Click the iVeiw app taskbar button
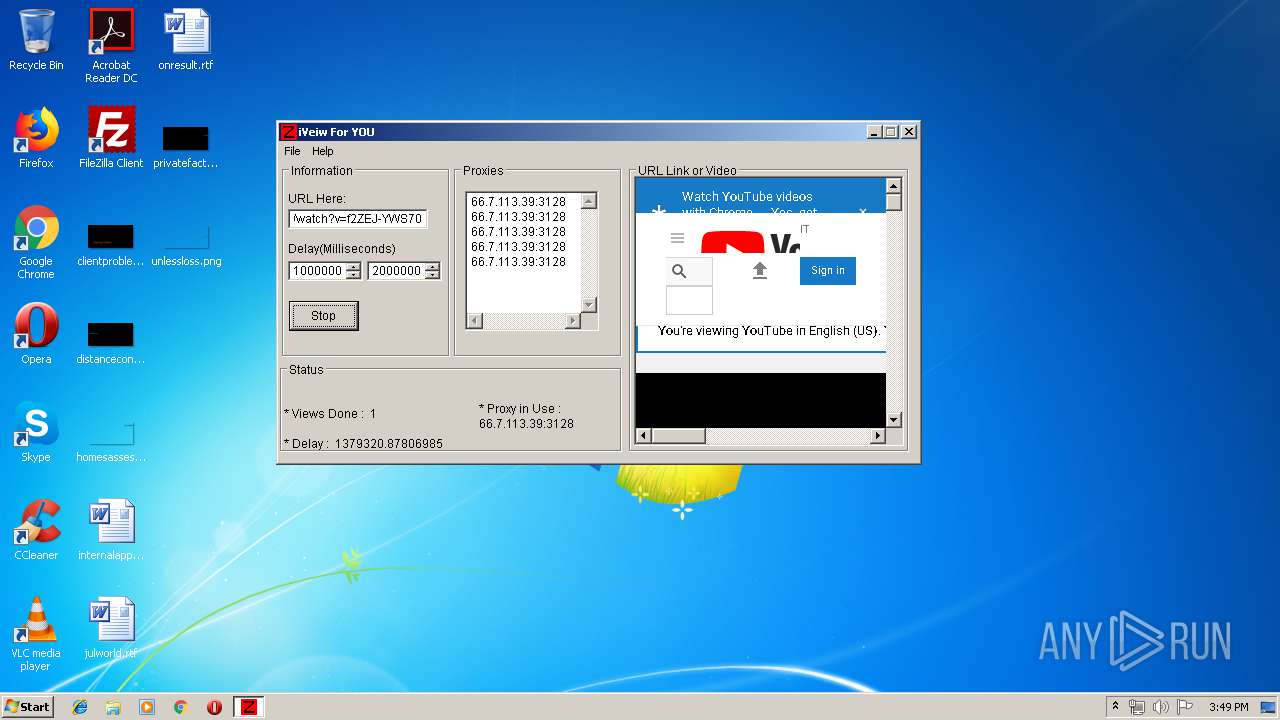This screenshot has height=720, width=1280. tap(248, 707)
